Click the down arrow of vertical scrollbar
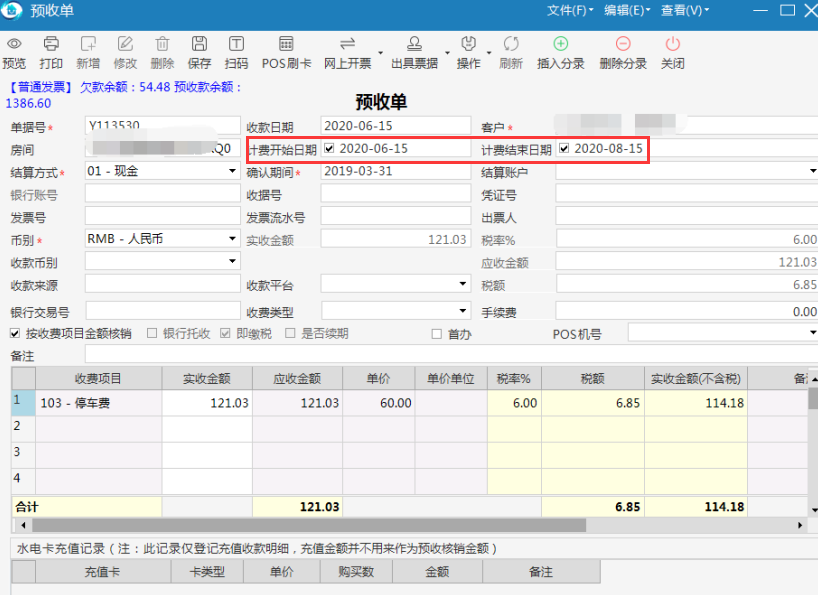This screenshot has width=818, height=595. (814, 509)
